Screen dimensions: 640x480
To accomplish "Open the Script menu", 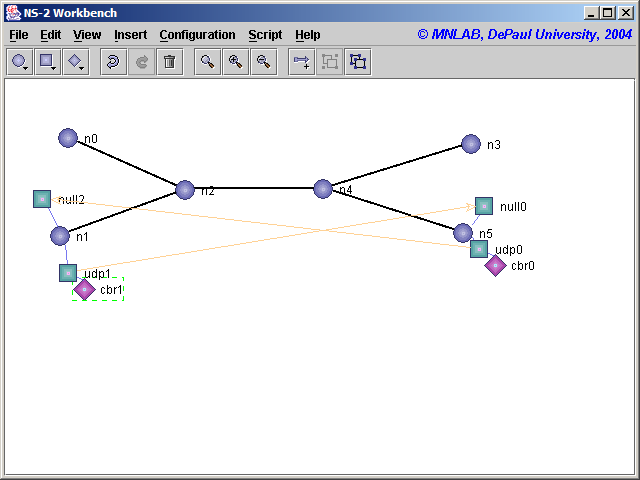I will coord(265,35).
